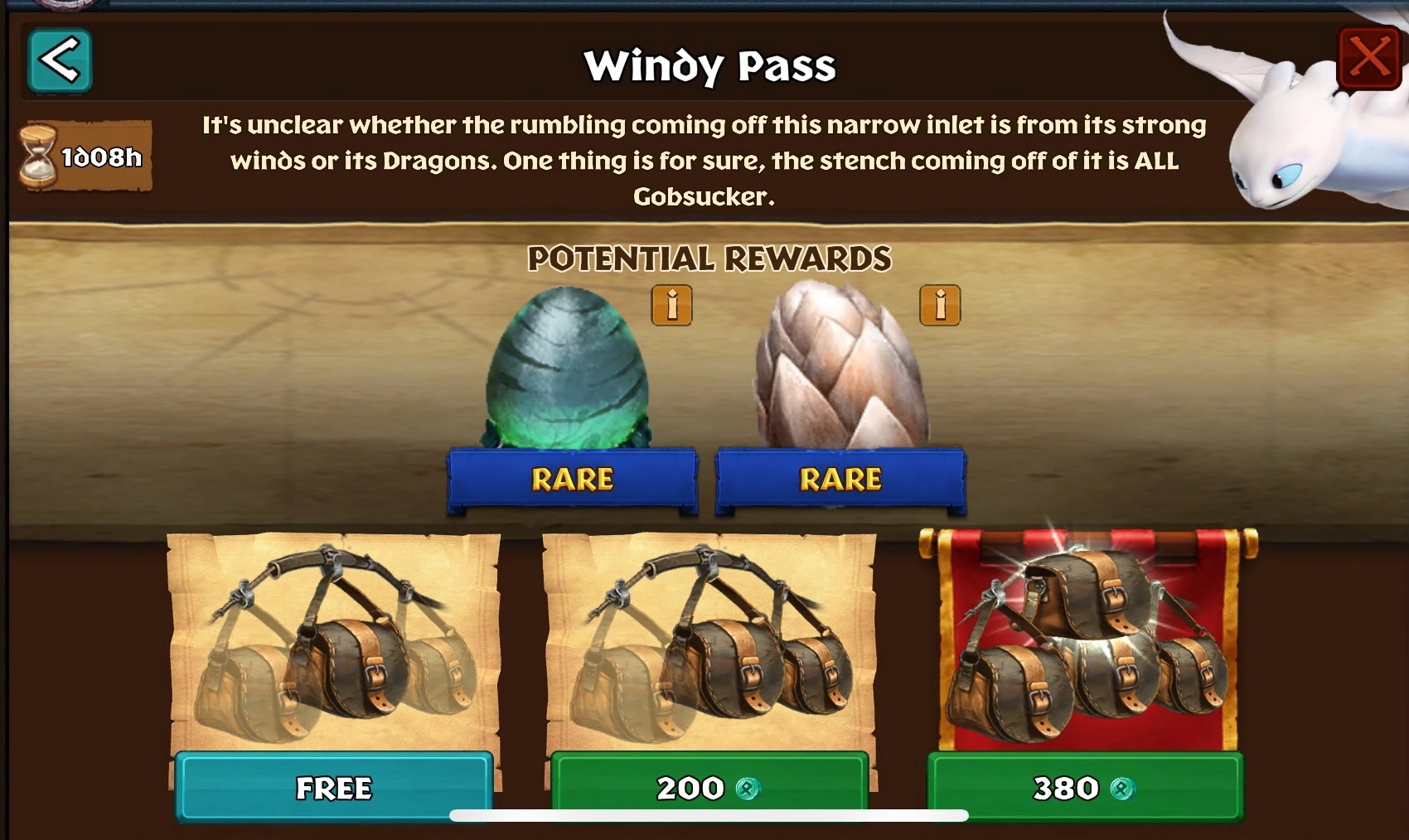The width and height of the screenshot is (1409, 840).
Task: Select the FREE search option
Action: tap(334, 787)
